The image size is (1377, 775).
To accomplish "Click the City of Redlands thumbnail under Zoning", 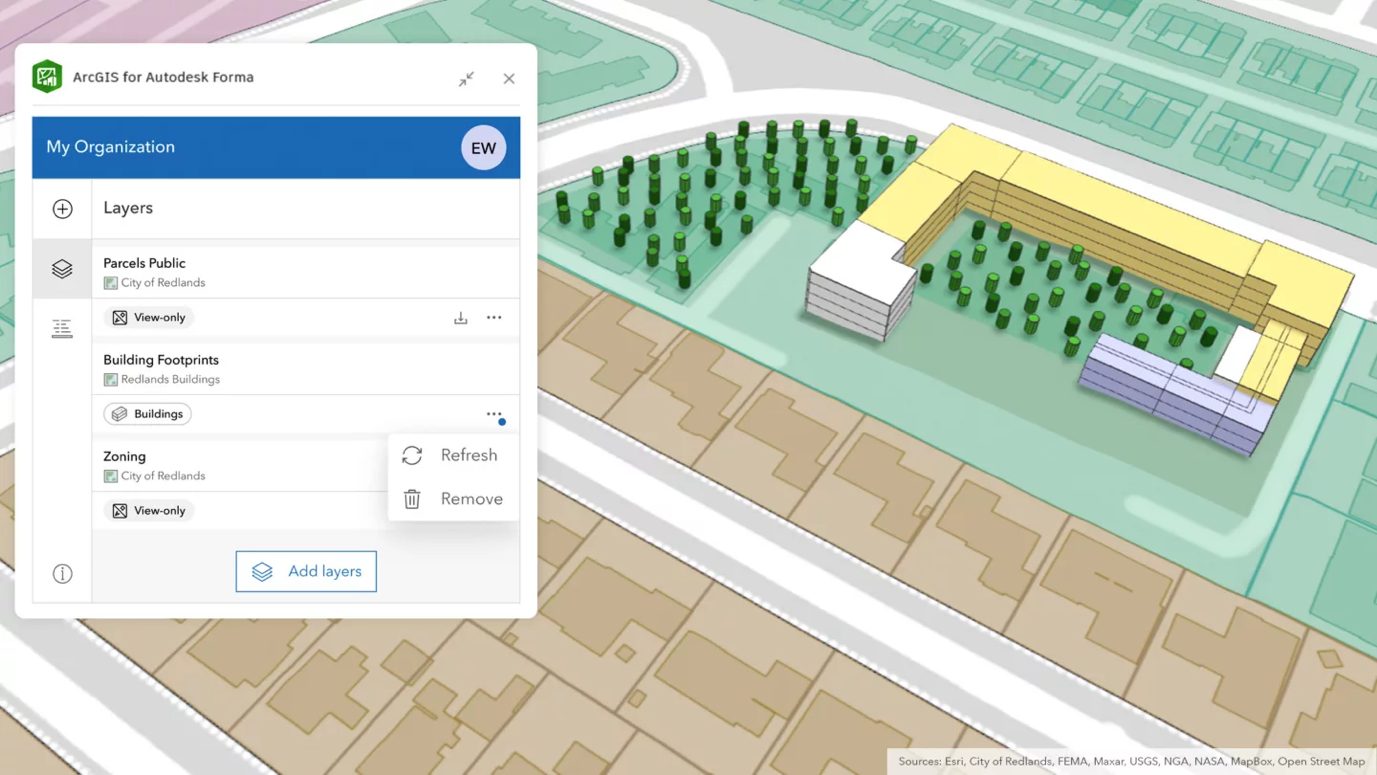I will (111, 475).
